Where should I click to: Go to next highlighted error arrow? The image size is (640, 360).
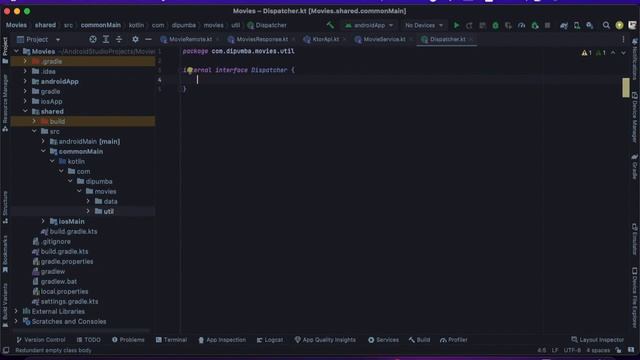(623, 53)
